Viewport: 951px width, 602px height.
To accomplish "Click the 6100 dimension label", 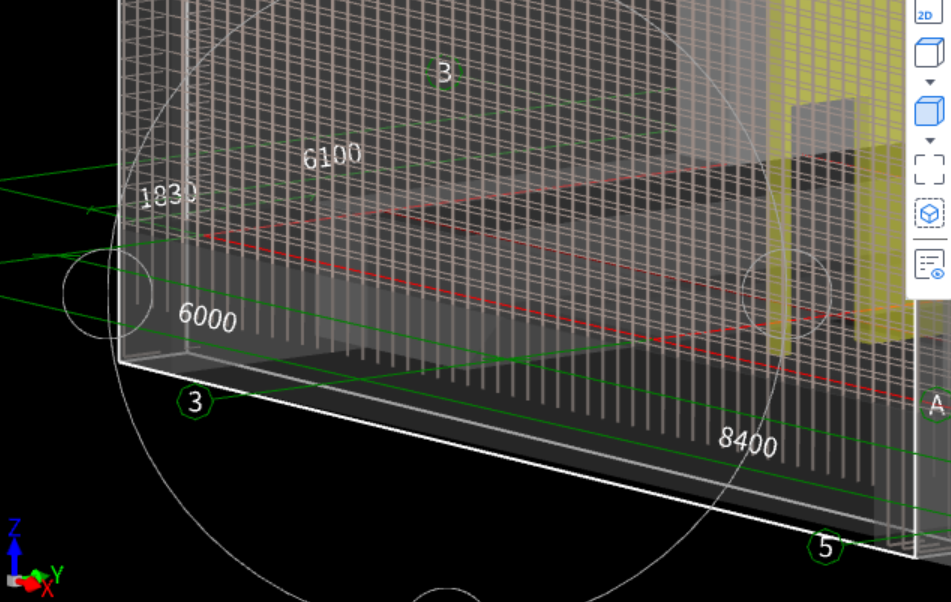I will (x=332, y=157).
